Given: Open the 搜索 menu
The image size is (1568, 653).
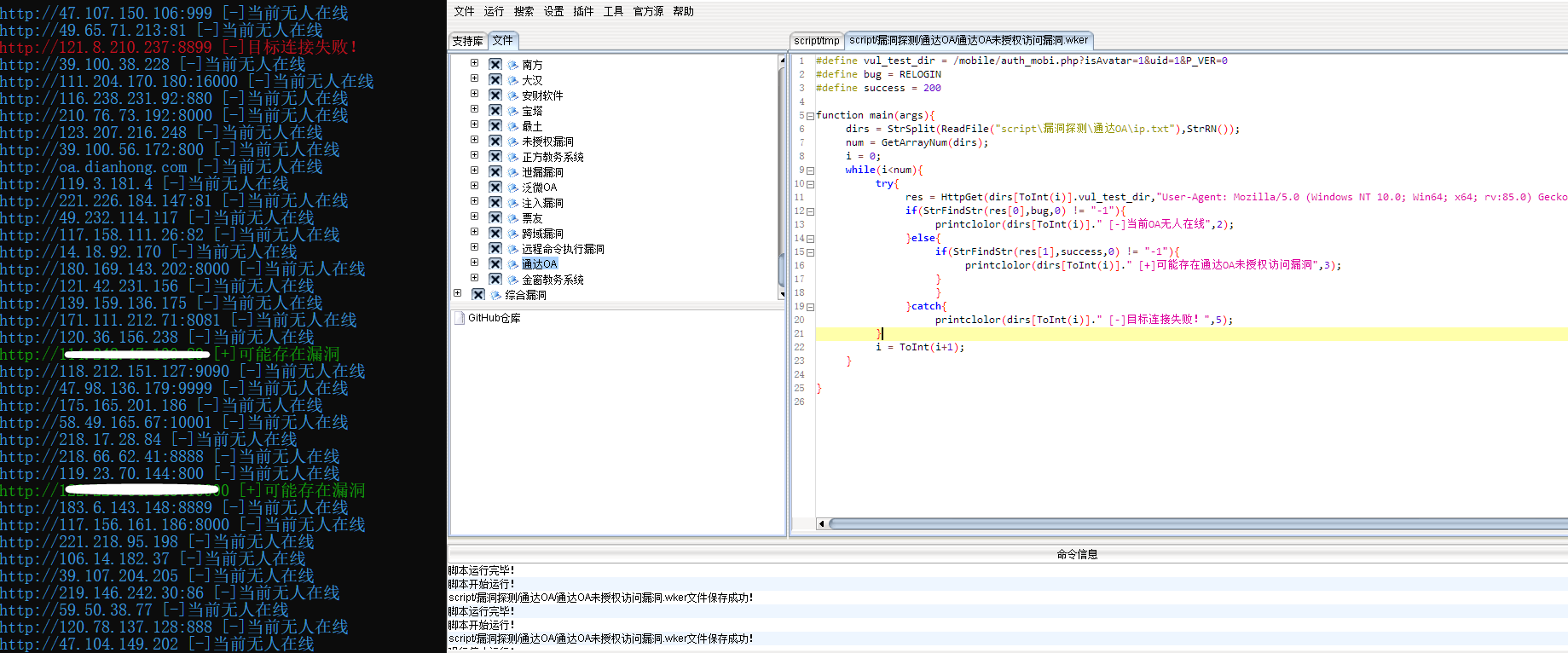Looking at the screenshot, I should tap(524, 11).
